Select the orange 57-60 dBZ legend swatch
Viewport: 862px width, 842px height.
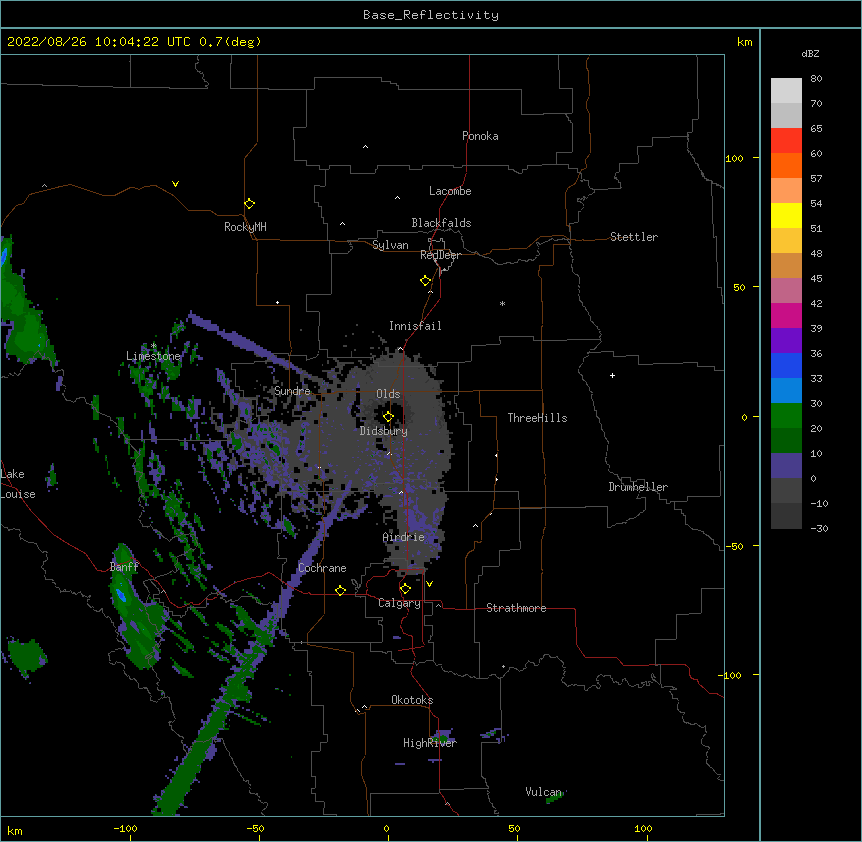click(x=786, y=165)
